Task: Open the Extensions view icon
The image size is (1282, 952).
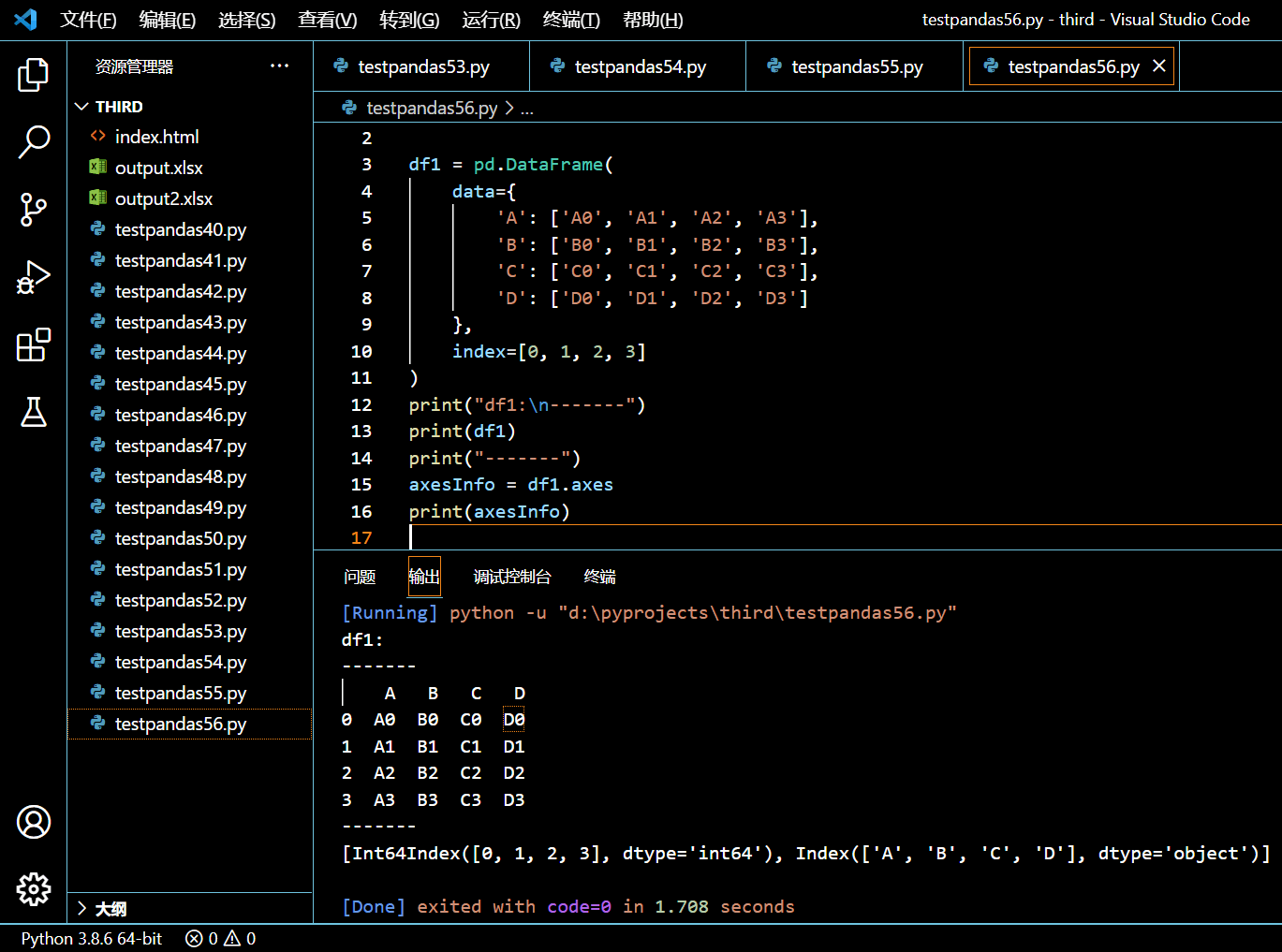Action: point(34,345)
